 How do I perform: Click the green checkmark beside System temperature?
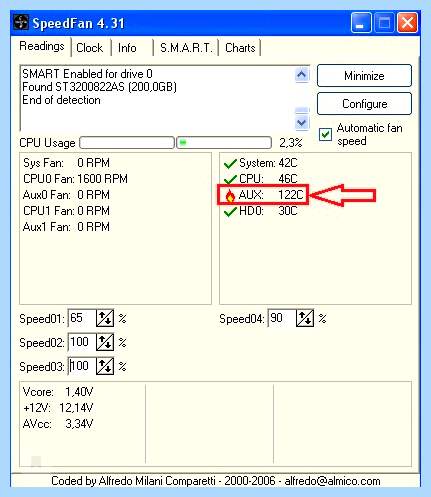point(230,163)
